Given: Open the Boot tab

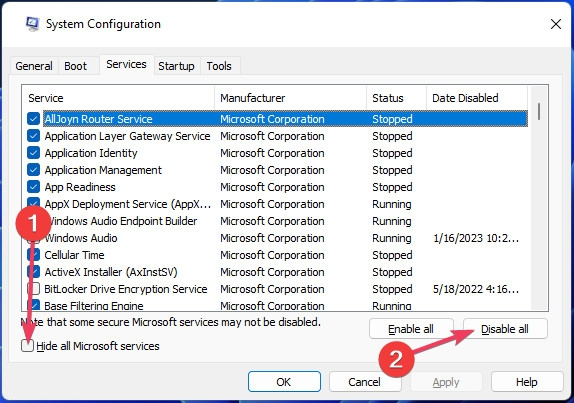Looking at the screenshot, I should tap(75, 66).
